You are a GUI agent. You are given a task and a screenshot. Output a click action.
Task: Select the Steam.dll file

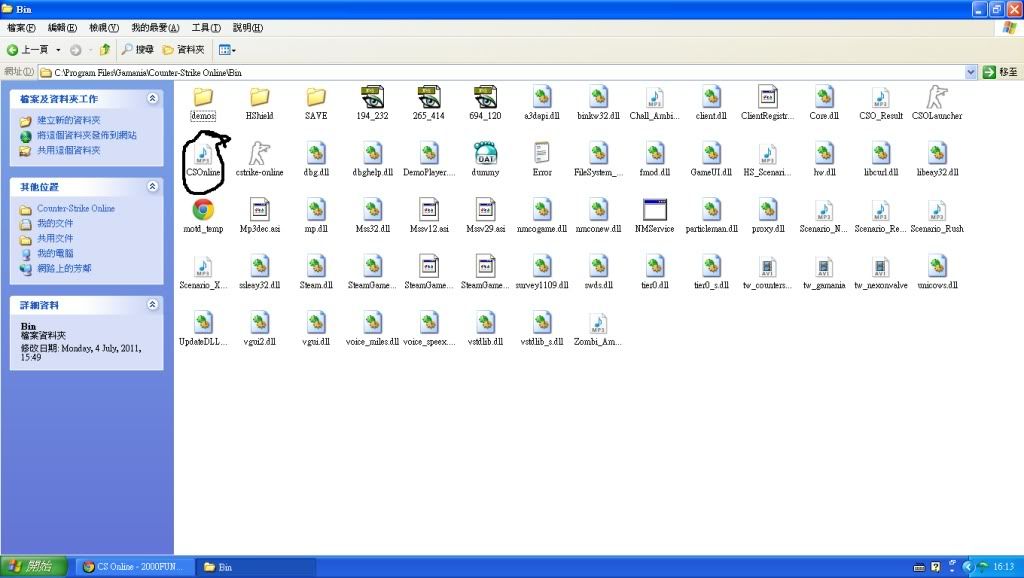pos(316,273)
